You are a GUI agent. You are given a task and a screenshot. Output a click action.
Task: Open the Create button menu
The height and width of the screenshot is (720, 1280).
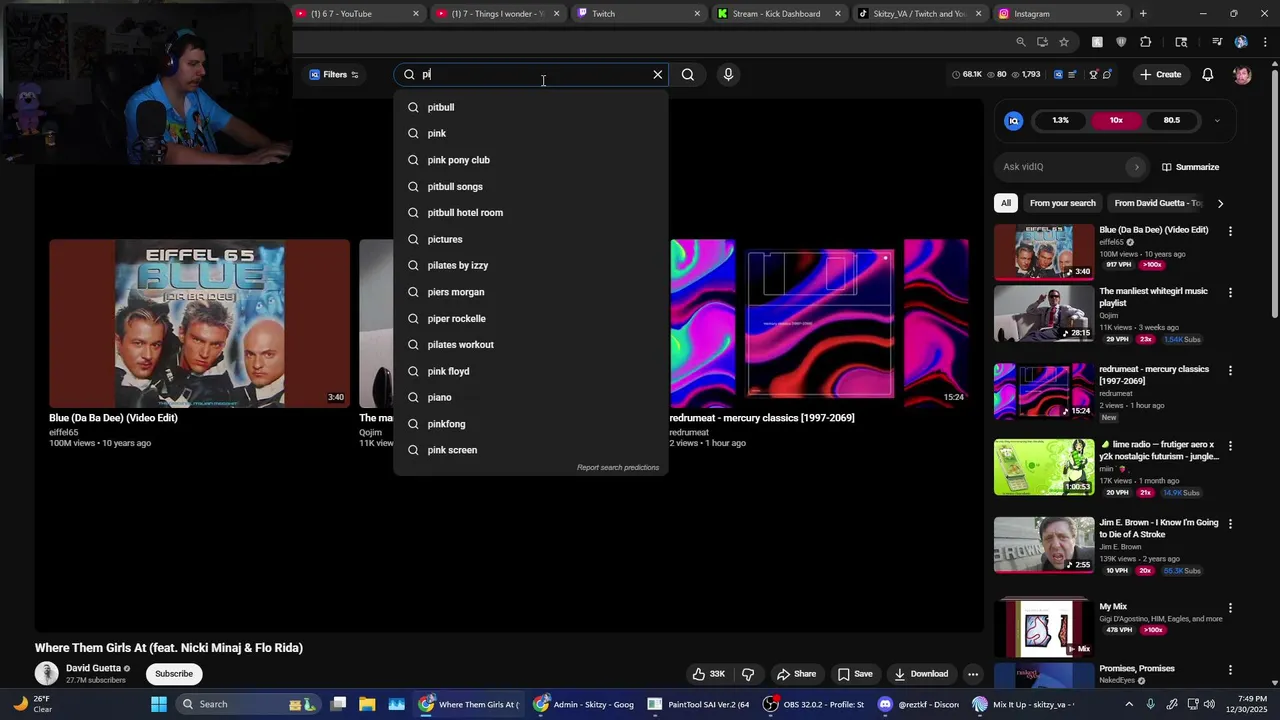[1160, 74]
